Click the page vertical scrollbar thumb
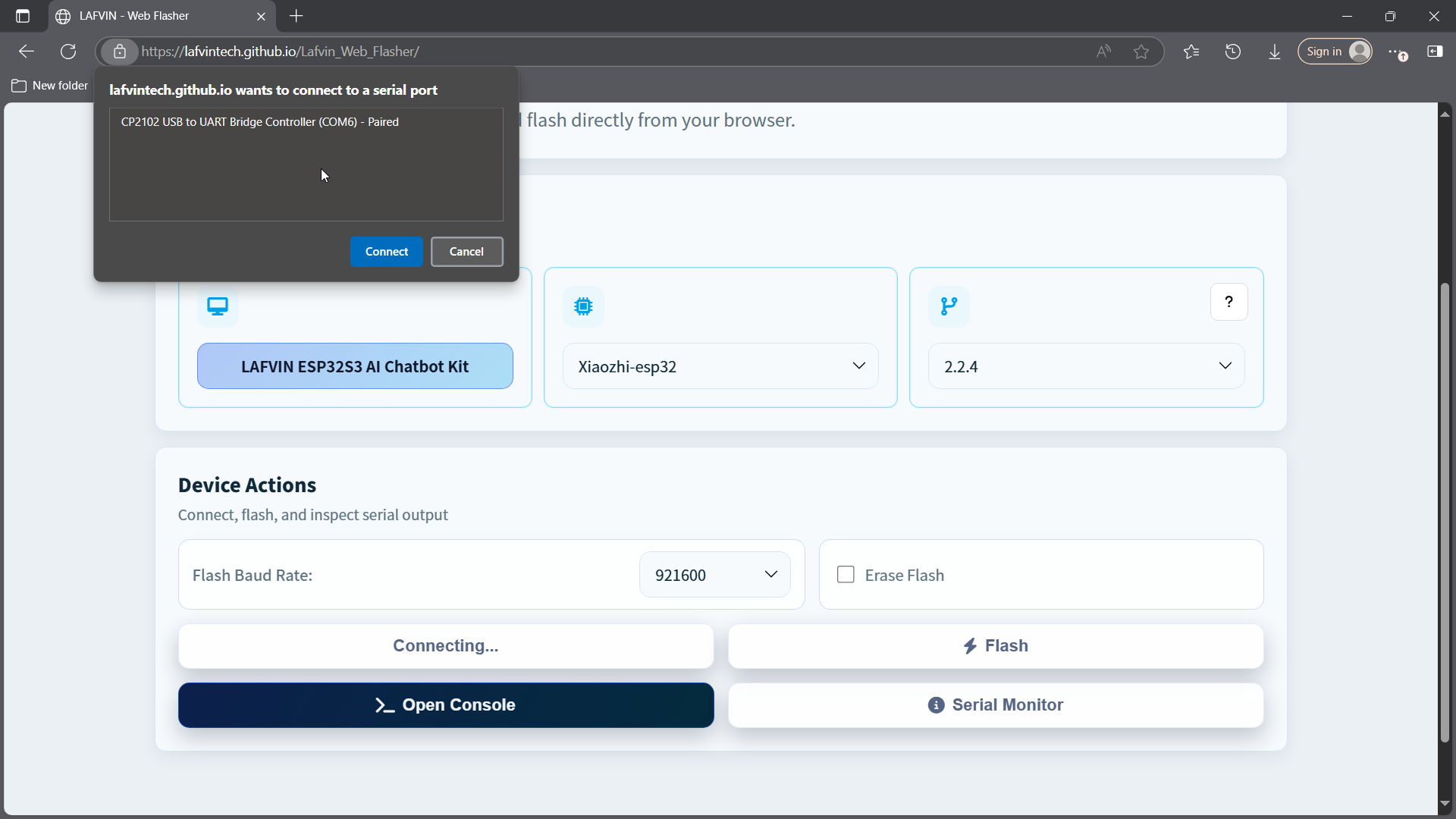The width and height of the screenshot is (1456, 819). point(1445,513)
